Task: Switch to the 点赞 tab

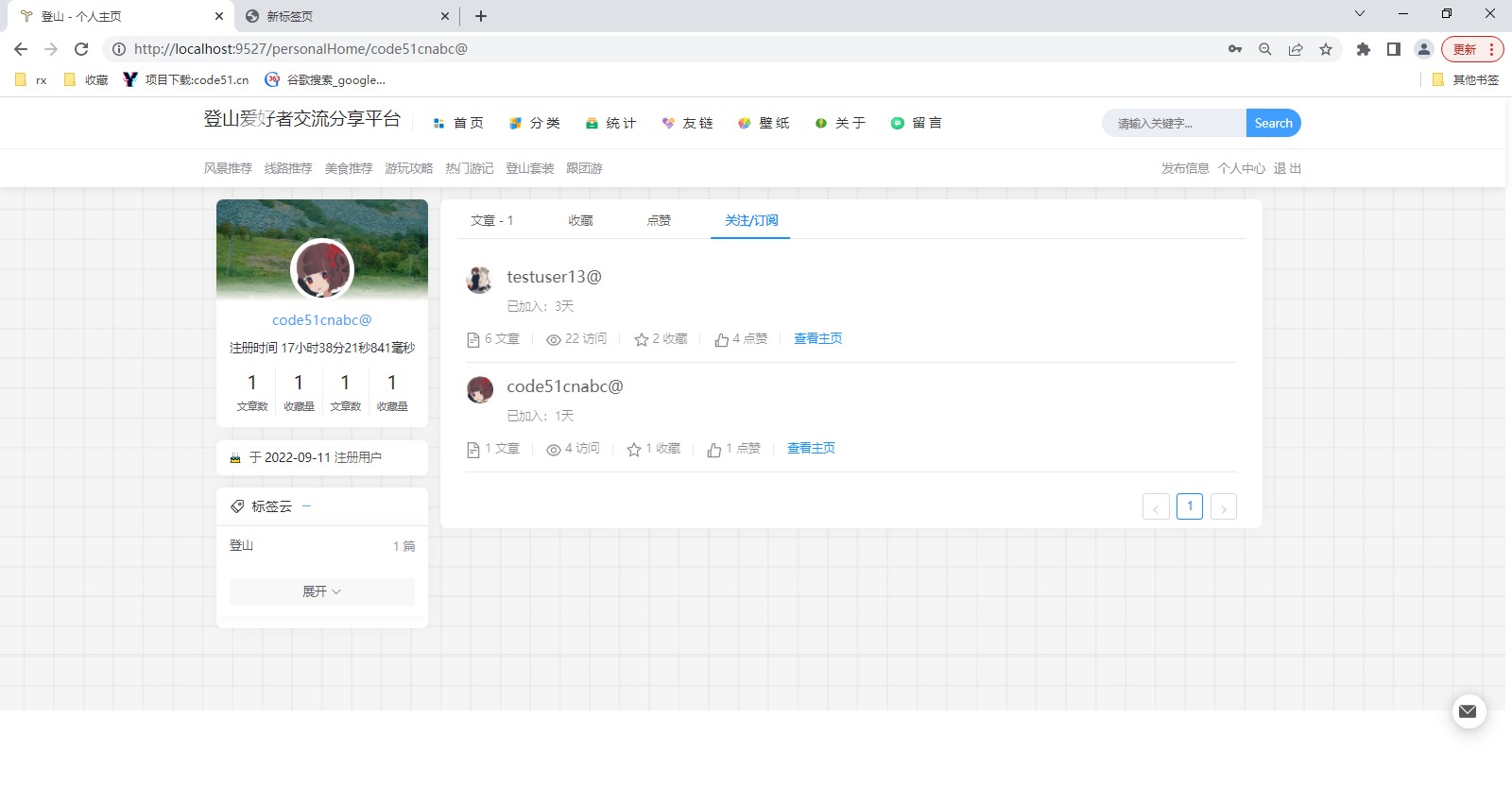Action: pyautogui.click(x=659, y=220)
